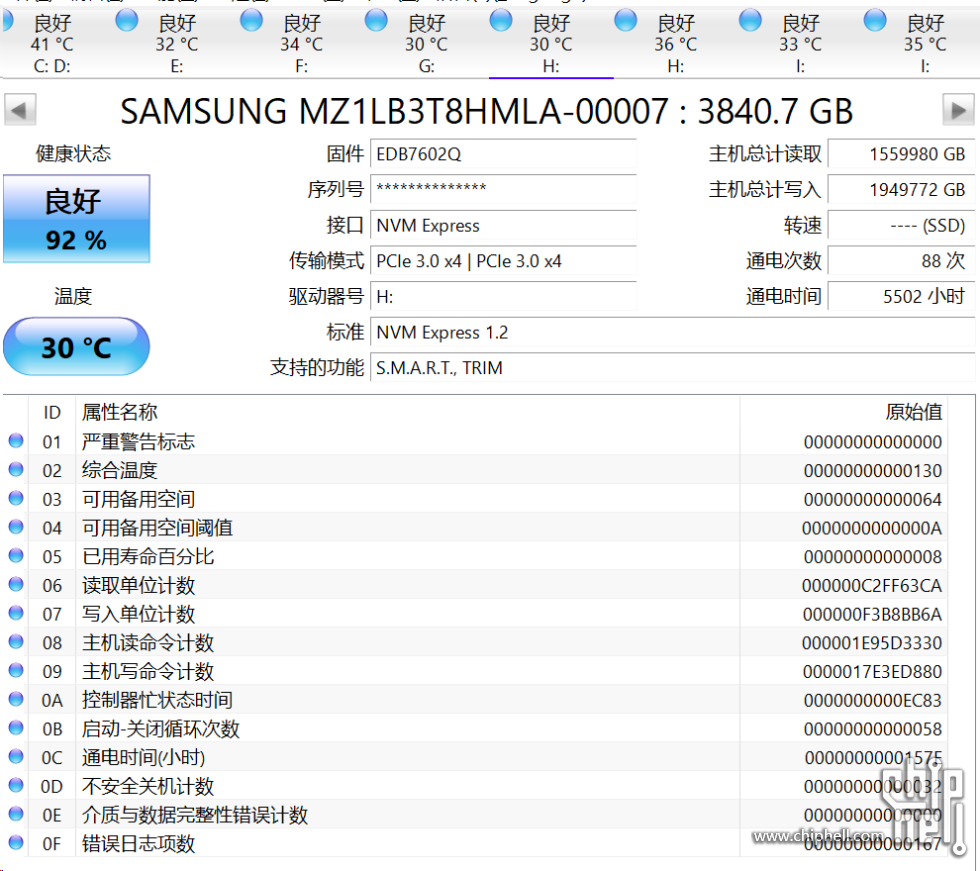
Task: Click the ID column header
Action: pos(52,412)
